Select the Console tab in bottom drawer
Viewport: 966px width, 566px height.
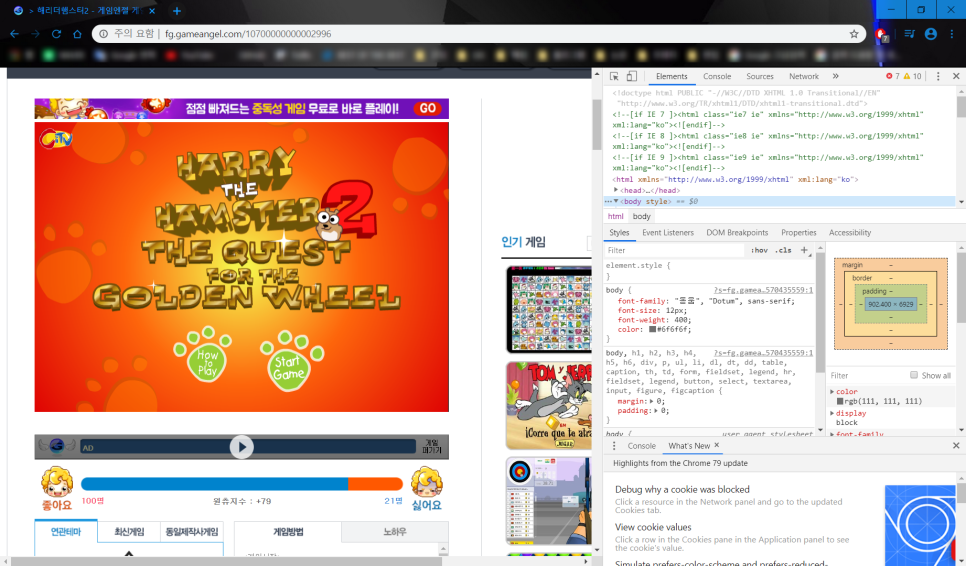(641, 446)
